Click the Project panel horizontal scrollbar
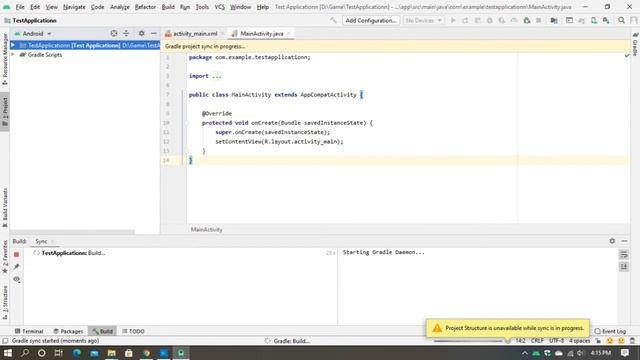The height and width of the screenshot is (360, 640). 72,232
